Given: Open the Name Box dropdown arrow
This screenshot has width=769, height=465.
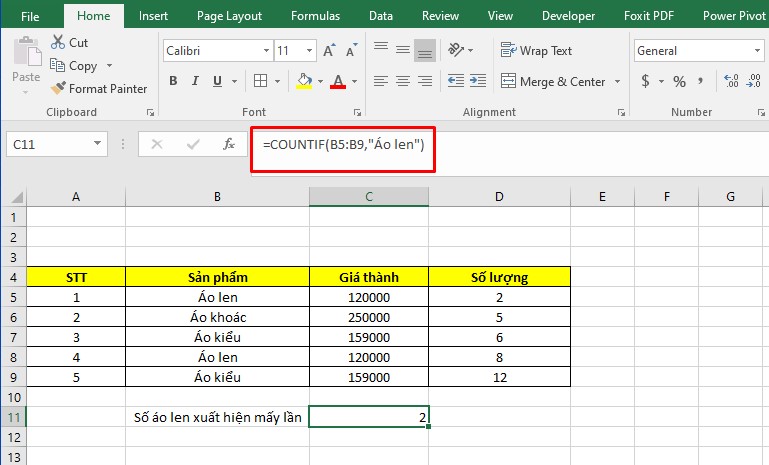Looking at the screenshot, I should (97, 144).
